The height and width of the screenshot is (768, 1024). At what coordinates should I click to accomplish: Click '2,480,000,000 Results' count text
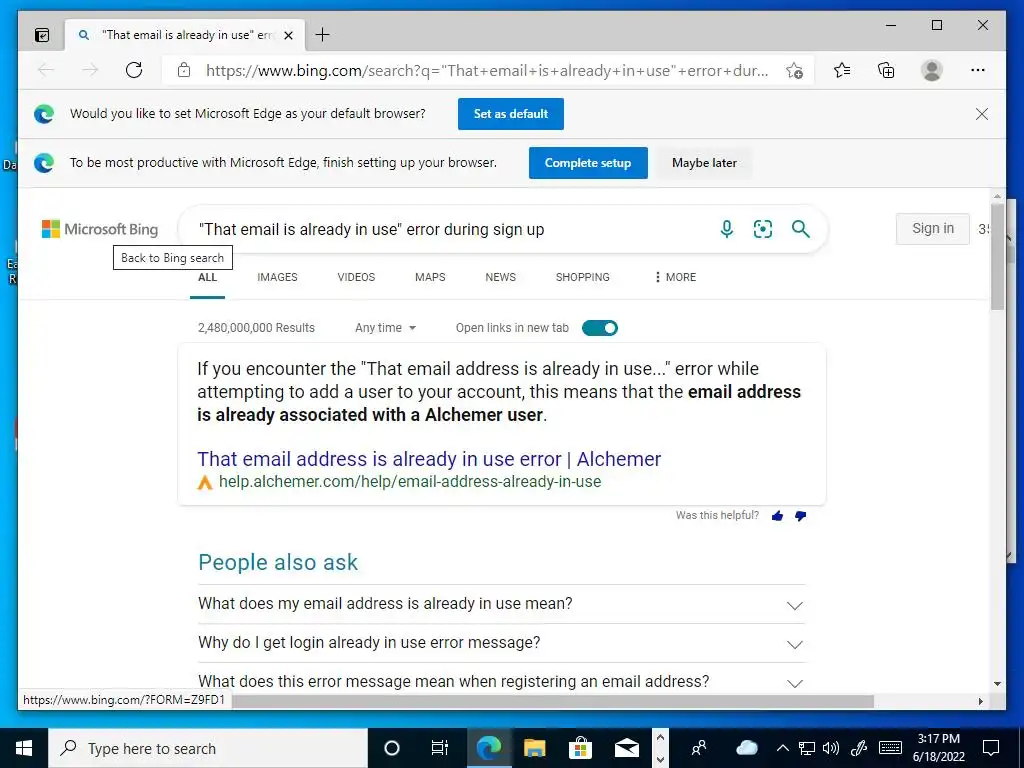(256, 328)
